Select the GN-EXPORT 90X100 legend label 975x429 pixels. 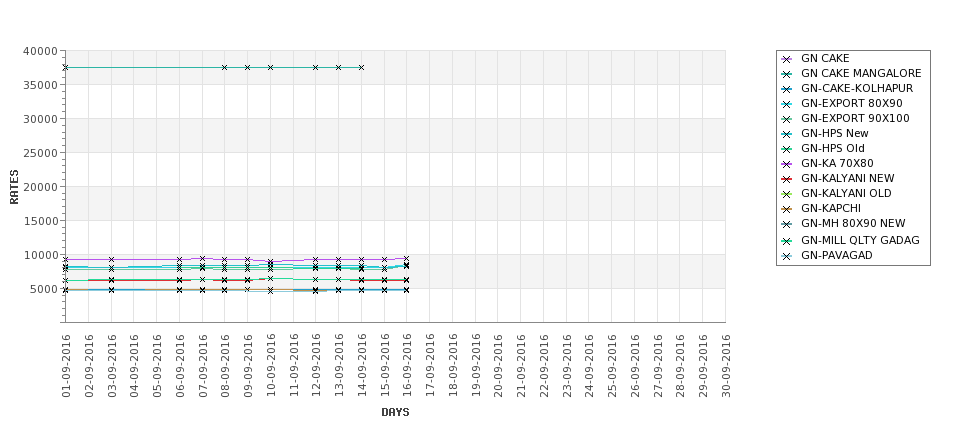pyautogui.click(x=855, y=119)
